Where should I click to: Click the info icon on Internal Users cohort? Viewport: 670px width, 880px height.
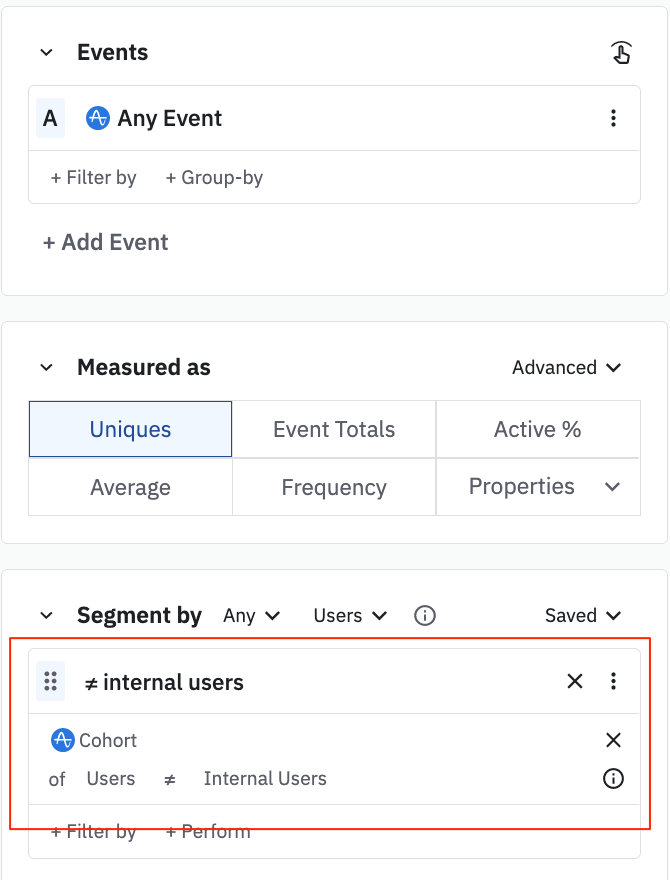613,778
